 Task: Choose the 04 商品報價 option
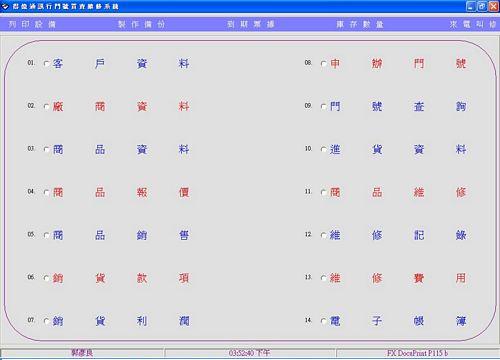(x=46, y=192)
